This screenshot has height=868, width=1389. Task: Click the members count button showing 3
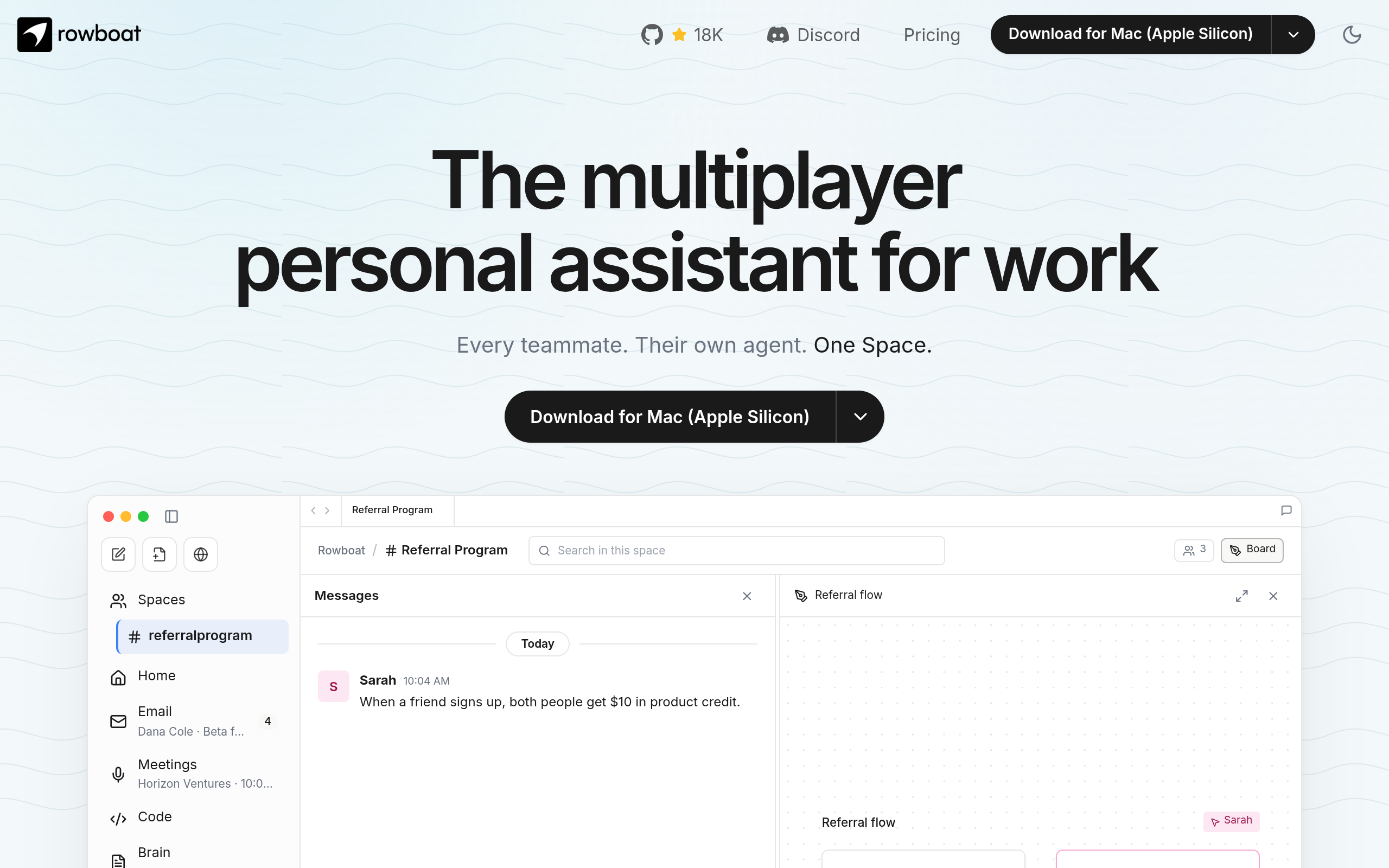1194,551
